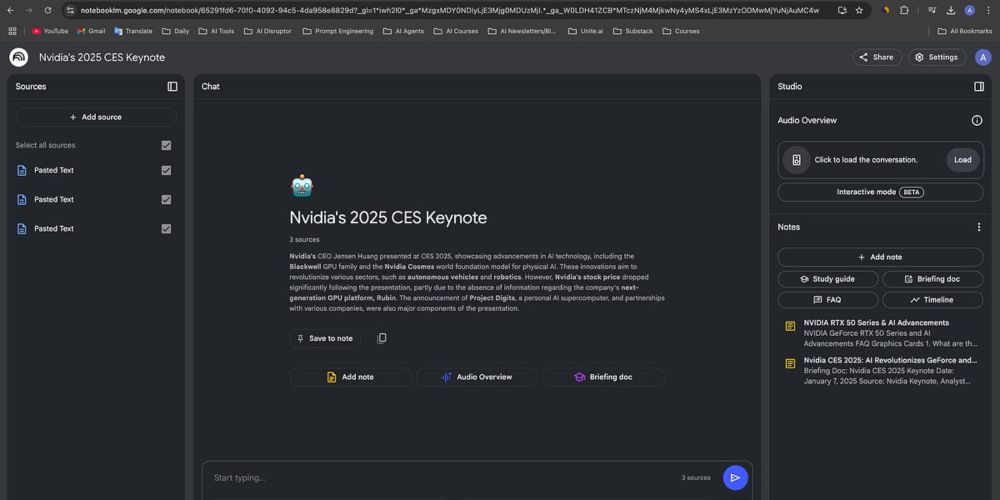This screenshot has height=500, width=1000.
Task: Open the Prompt Engineering bookmarks folder
Action: point(338,31)
